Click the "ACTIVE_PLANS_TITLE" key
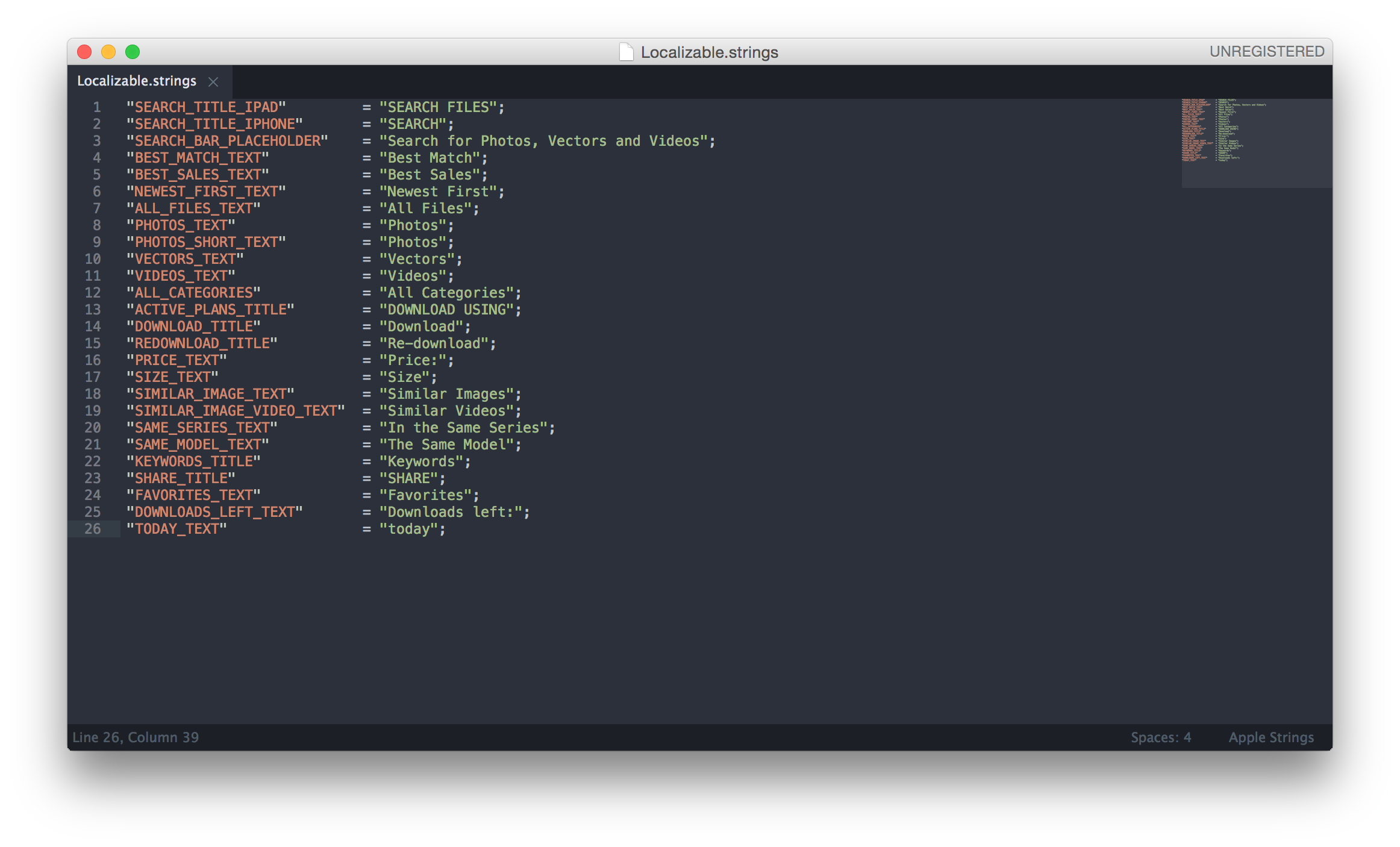 coord(210,309)
